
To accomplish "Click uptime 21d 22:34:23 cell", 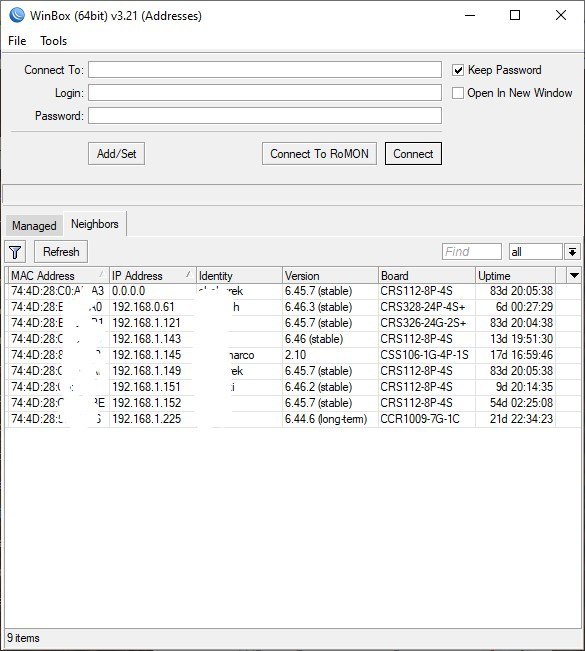I will 521,419.
